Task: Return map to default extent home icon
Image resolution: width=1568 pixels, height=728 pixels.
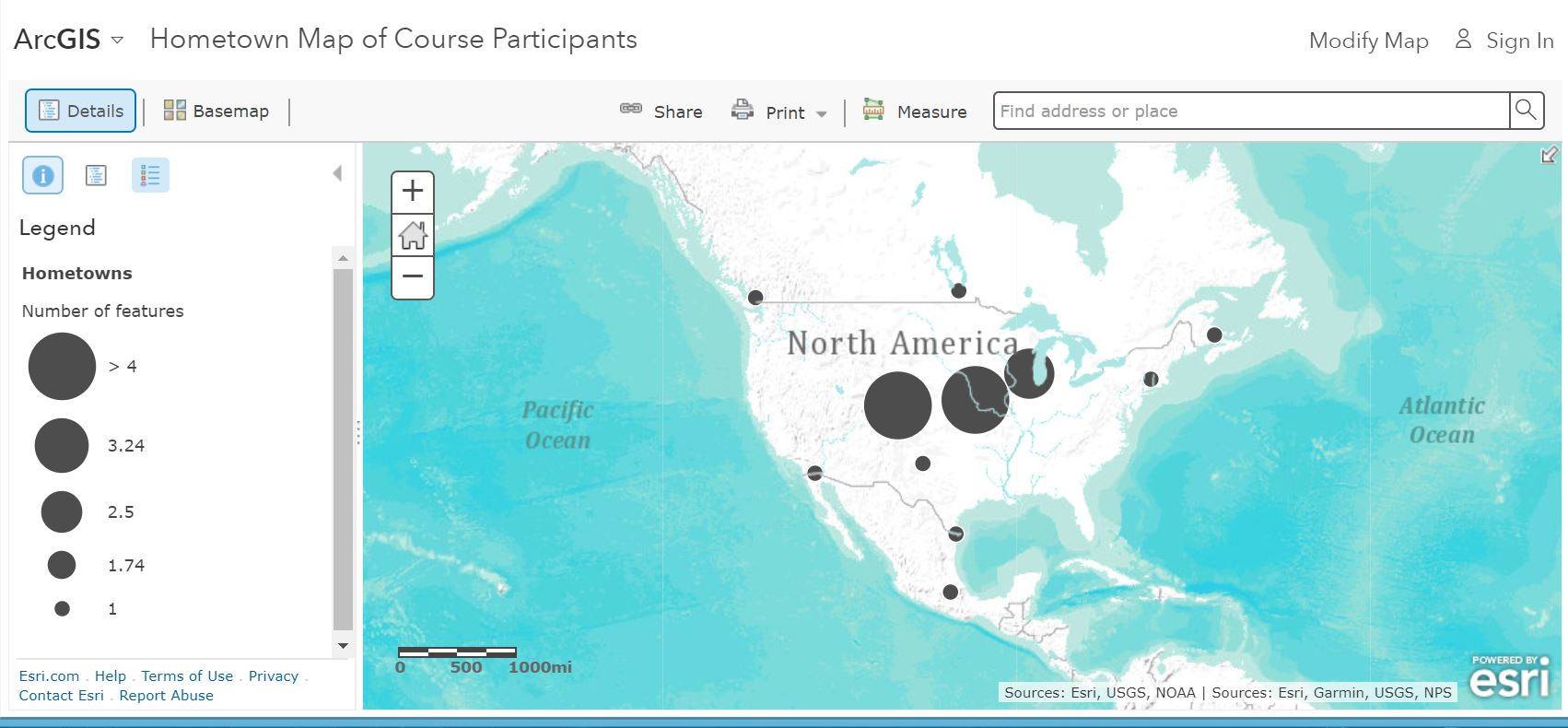Action: pyautogui.click(x=413, y=235)
